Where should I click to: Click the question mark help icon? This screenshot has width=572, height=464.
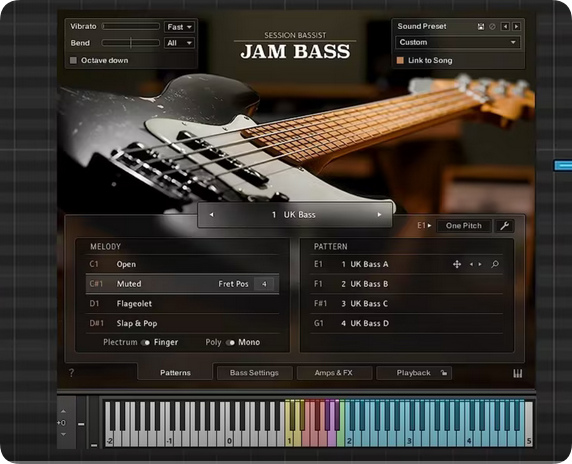tap(72, 373)
